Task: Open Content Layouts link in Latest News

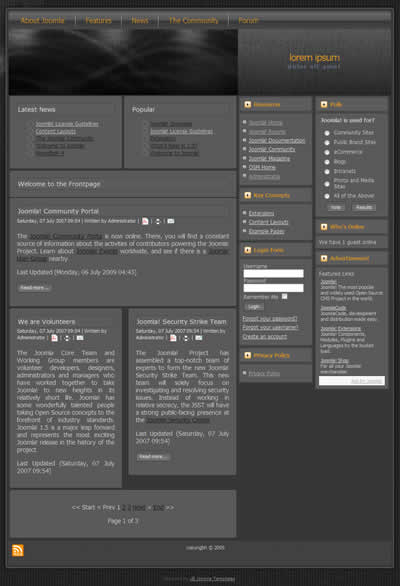Action: [x=56, y=132]
